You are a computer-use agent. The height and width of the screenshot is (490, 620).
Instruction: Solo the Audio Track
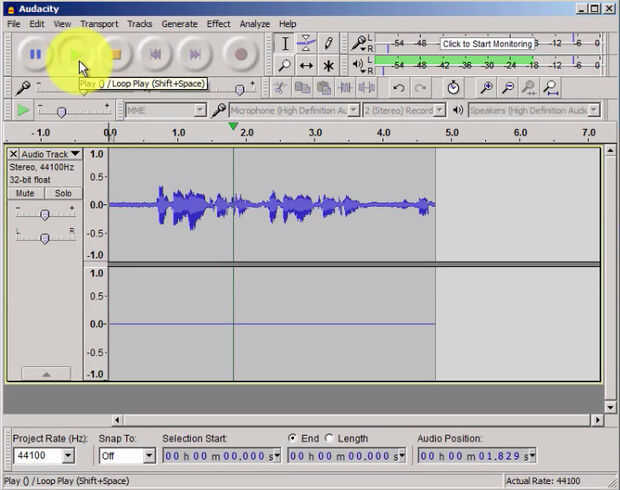pos(63,193)
